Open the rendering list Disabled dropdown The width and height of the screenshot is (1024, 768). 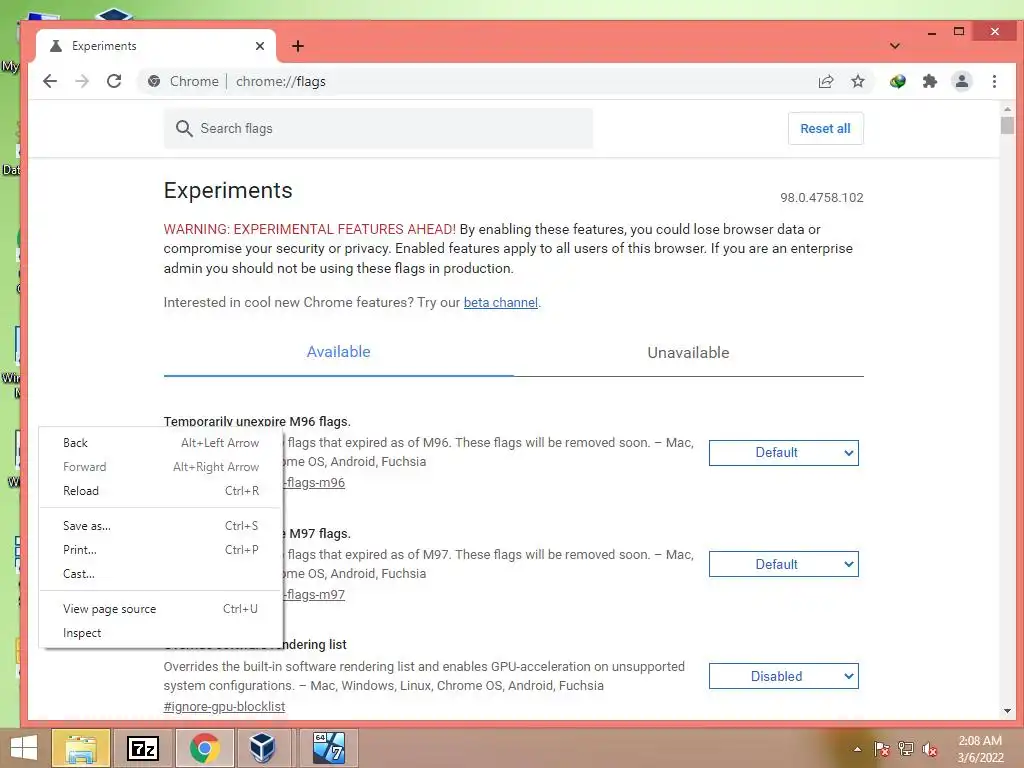point(784,676)
